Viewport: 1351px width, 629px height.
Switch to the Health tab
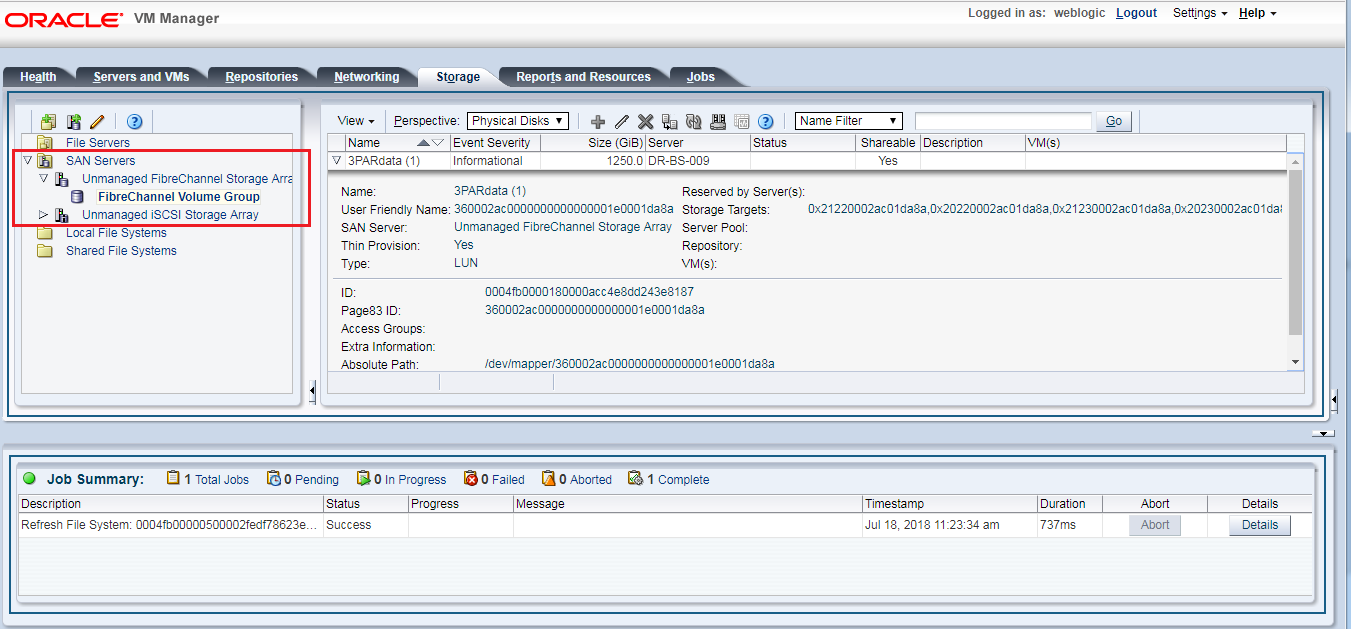pos(38,77)
